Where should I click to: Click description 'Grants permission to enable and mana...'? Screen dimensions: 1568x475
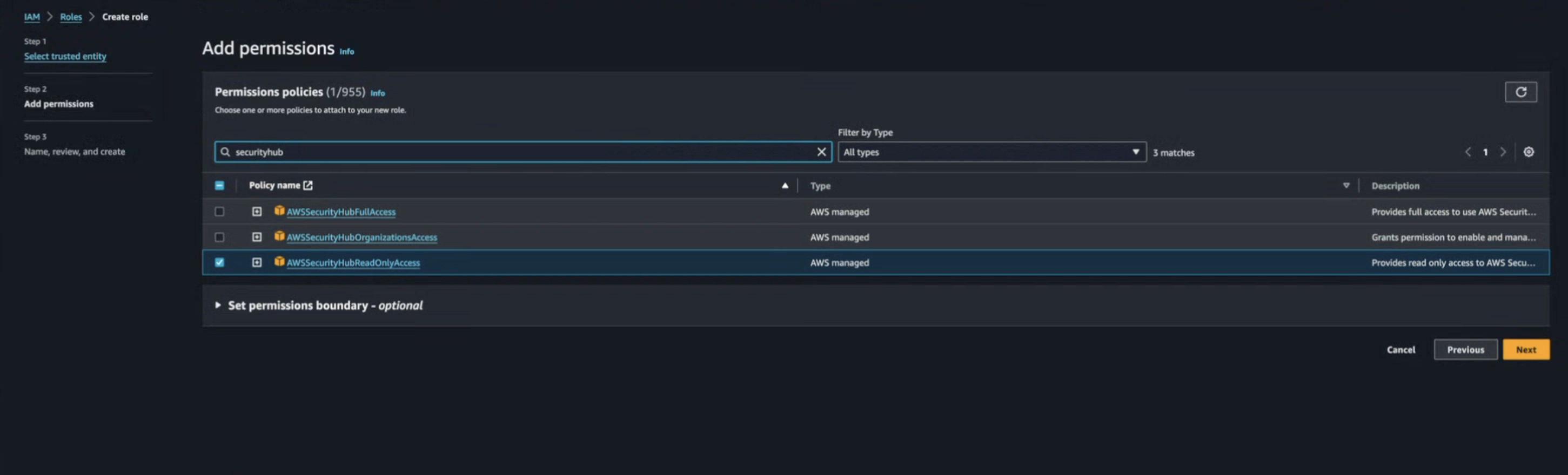1453,237
